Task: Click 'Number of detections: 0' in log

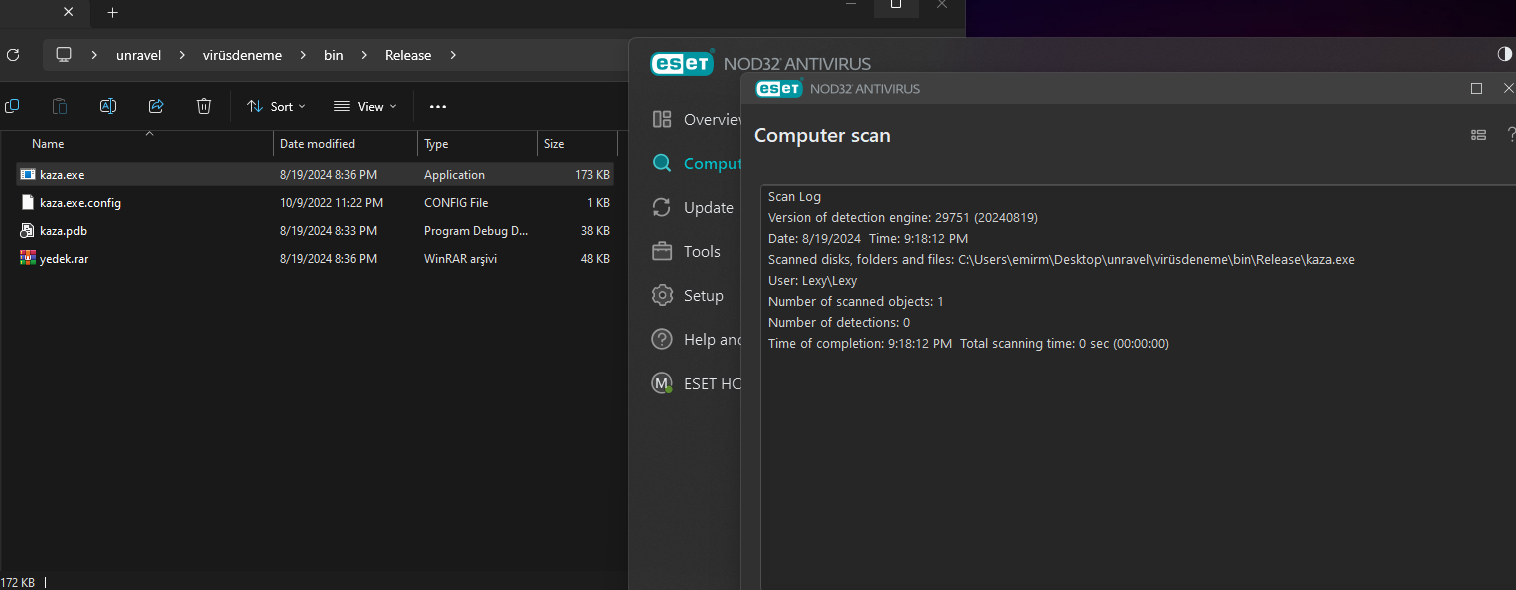Action: [x=839, y=322]
